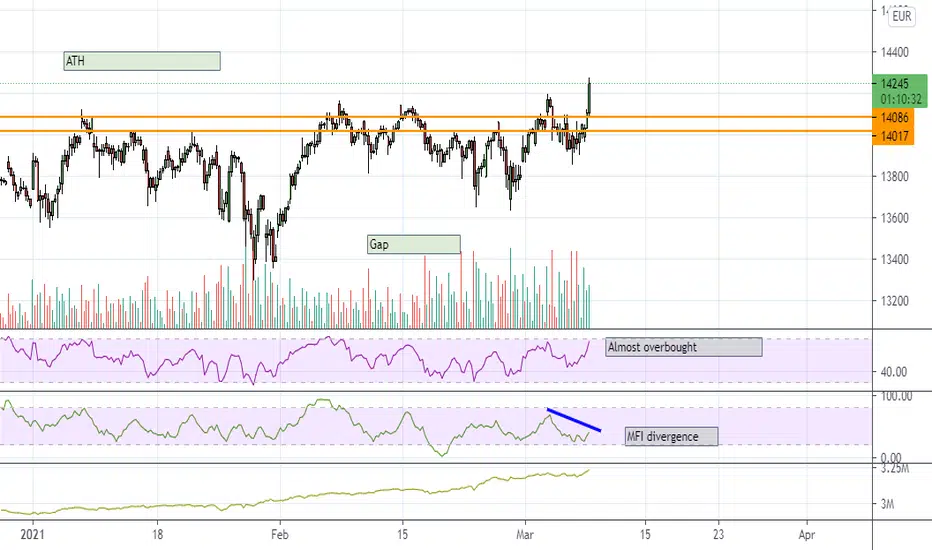
Task: Select the blue MFI divergence trendline
Action: pos(574,420)
